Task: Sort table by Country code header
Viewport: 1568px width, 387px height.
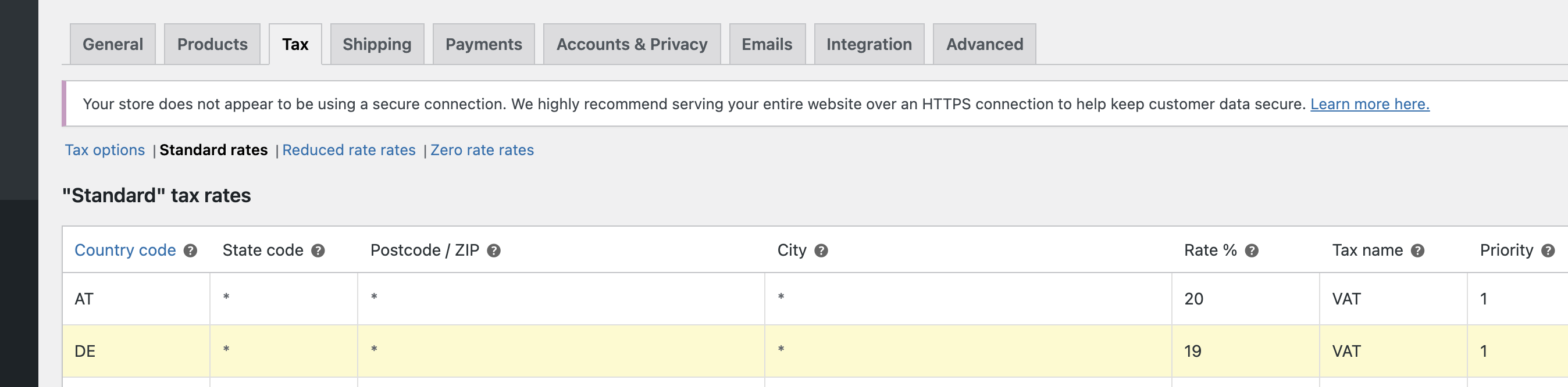Action: pos(125,250)
